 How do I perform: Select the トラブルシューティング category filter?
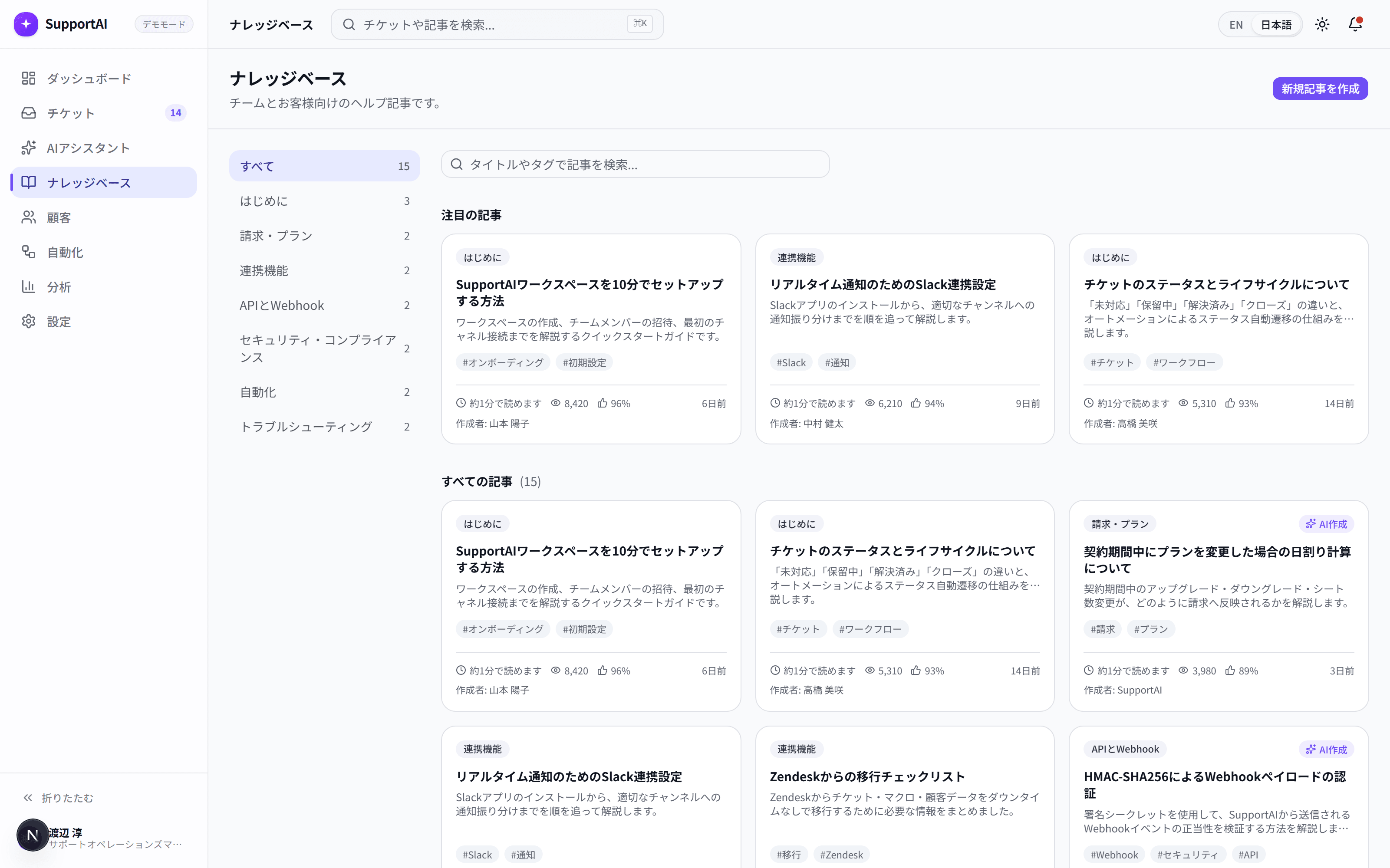click(324, 427)
